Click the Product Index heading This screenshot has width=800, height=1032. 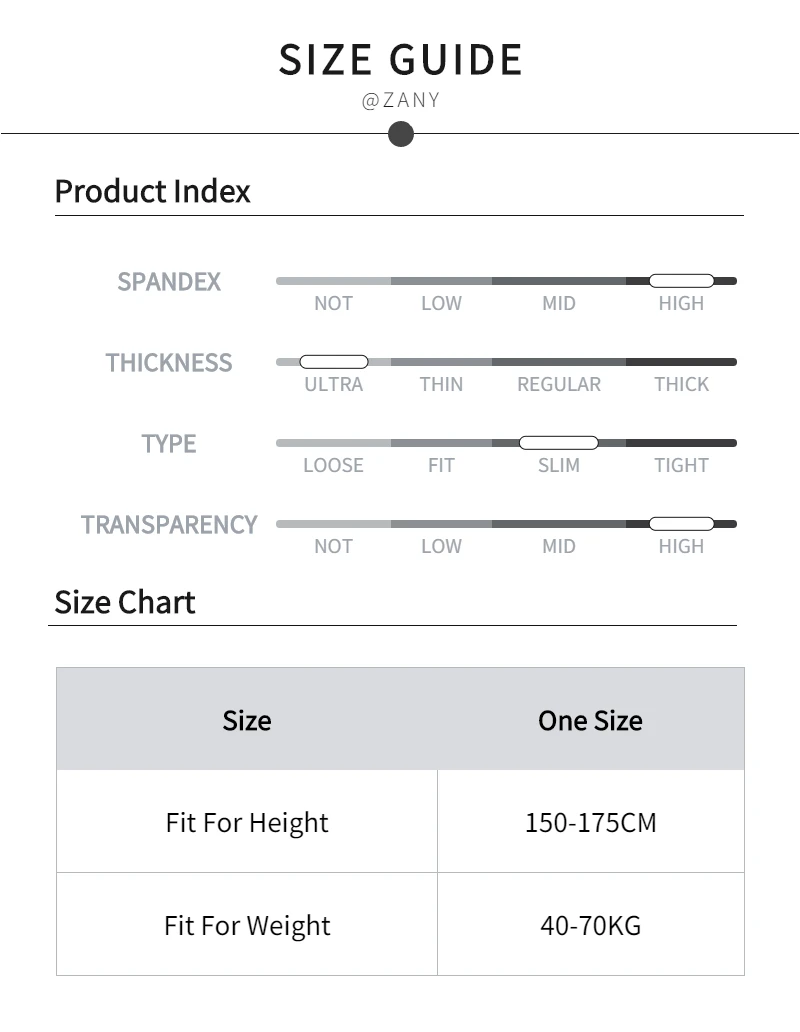pyautogui.click(x=152, y=191)
